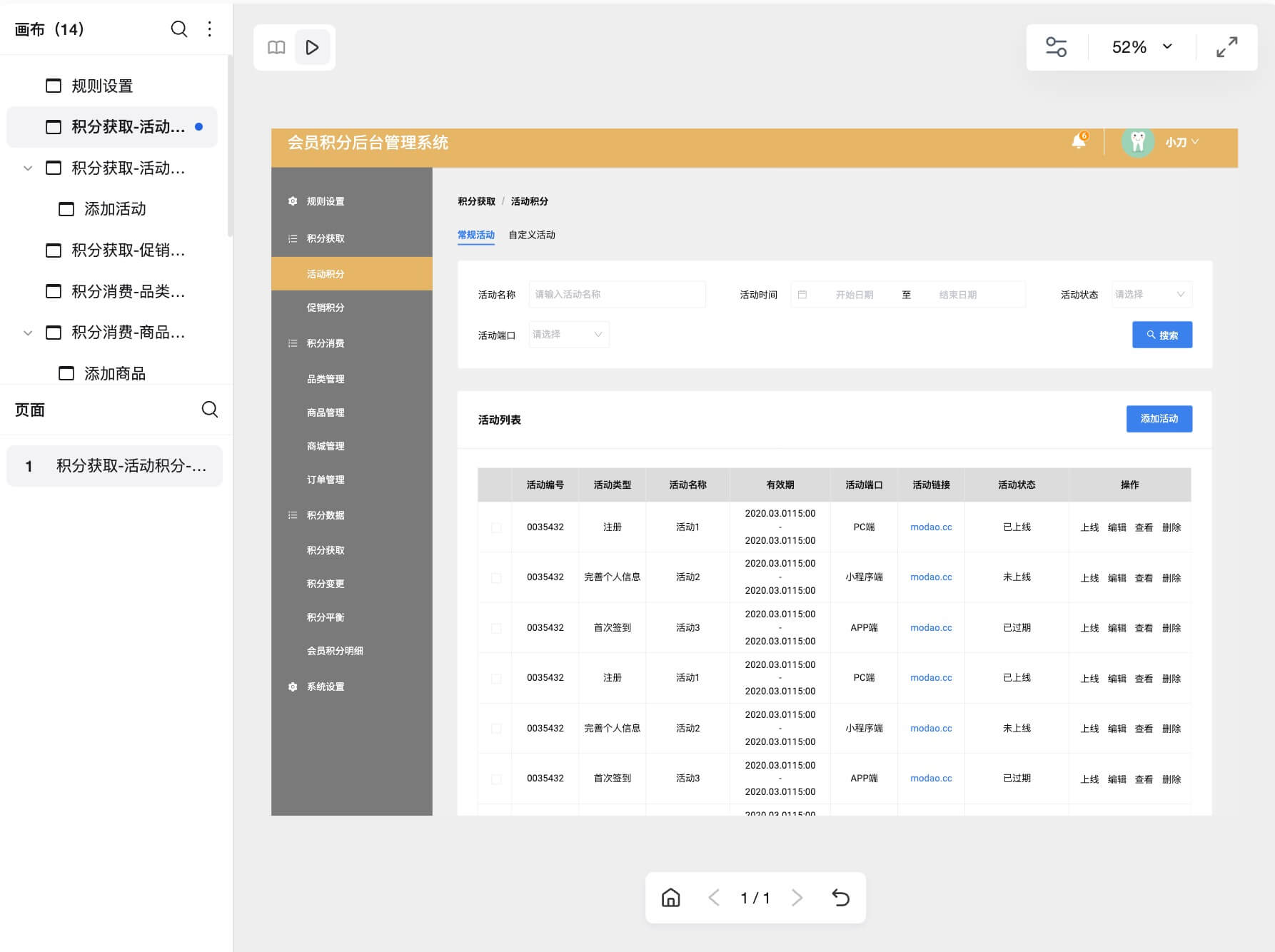Select 促销积分 in the sidebar menu
1275x952 pixels.
coord(326,308)
